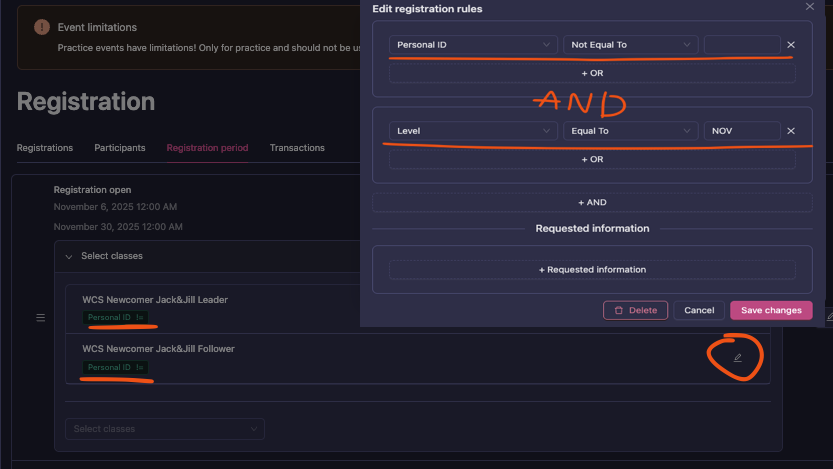Grab the drag handle beside the class list
This screenshot has height=469, width=833.
[41, 318]
